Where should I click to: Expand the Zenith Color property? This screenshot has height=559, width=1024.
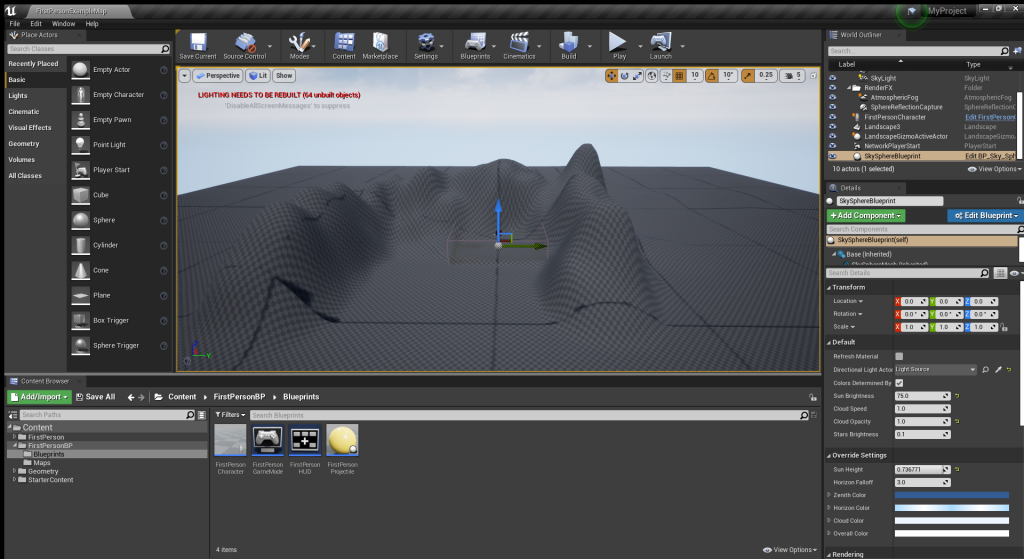click(x=829, y=495)
